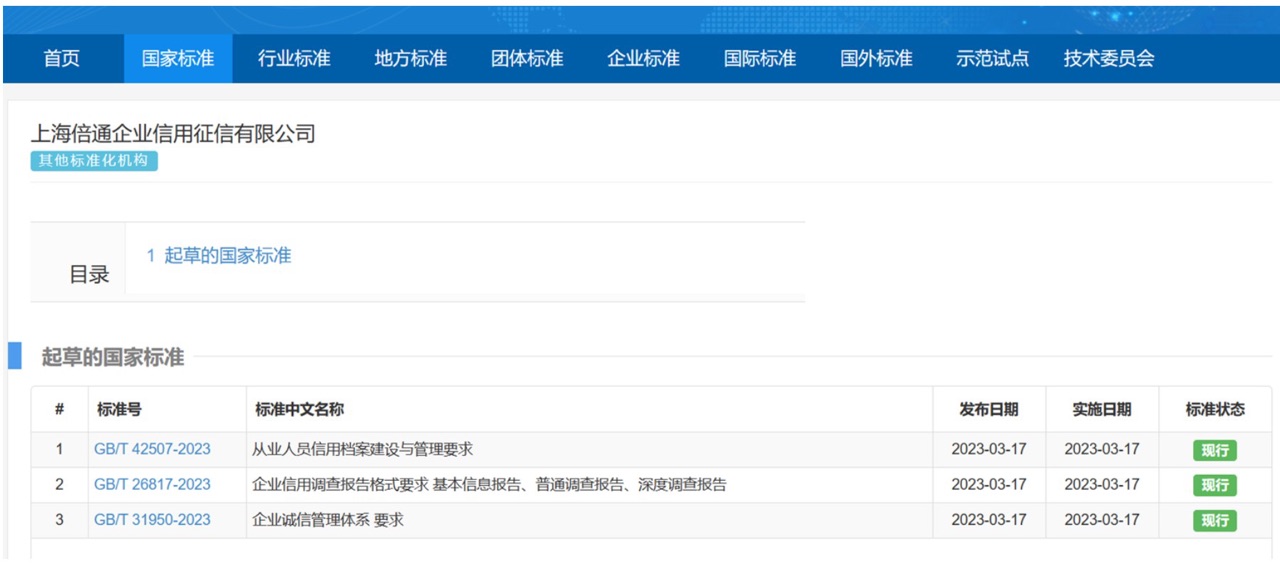Open the 示范试点 tab

tap(992, 58)
